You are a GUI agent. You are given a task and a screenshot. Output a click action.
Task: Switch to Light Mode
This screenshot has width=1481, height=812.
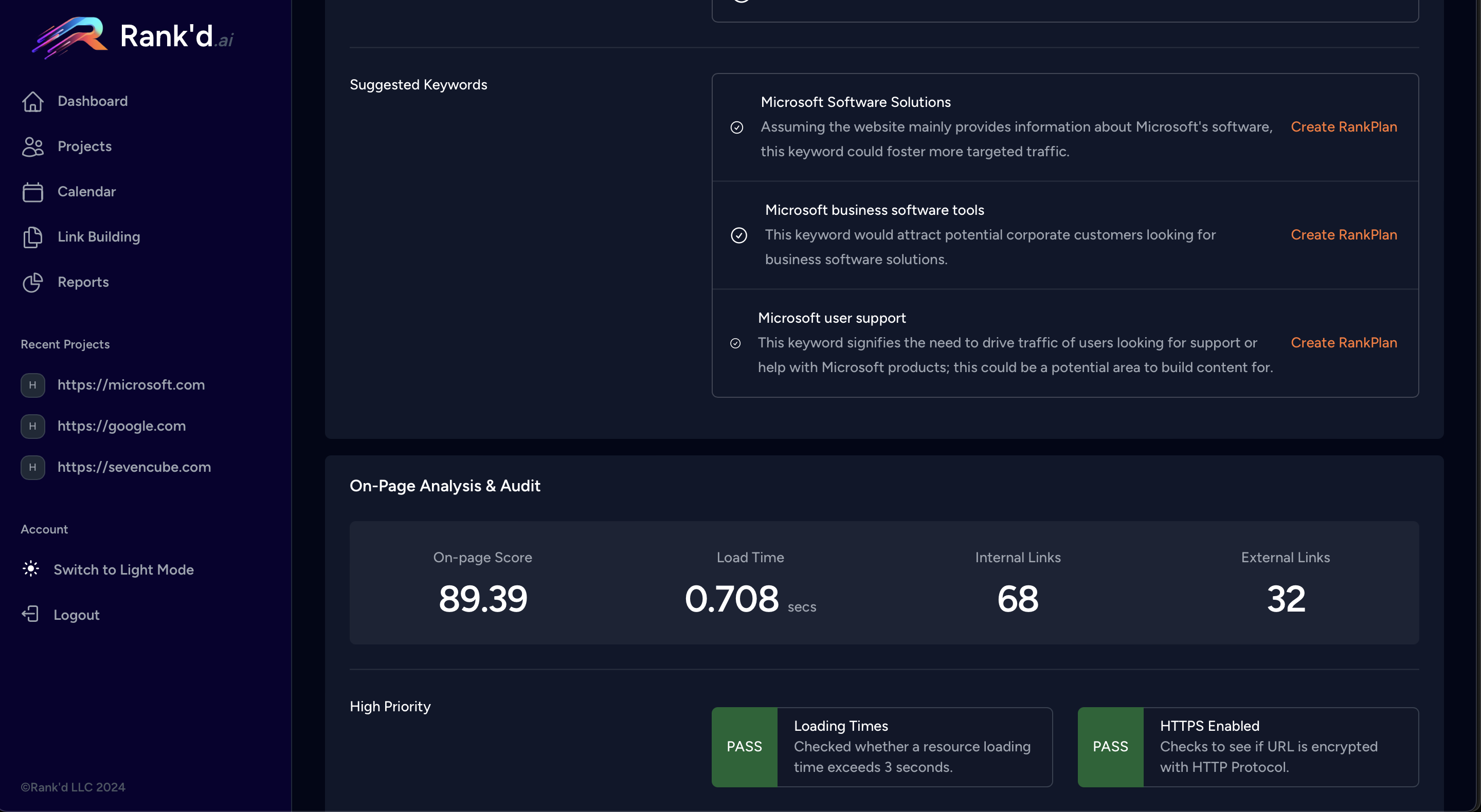click(x=123, y=569)
